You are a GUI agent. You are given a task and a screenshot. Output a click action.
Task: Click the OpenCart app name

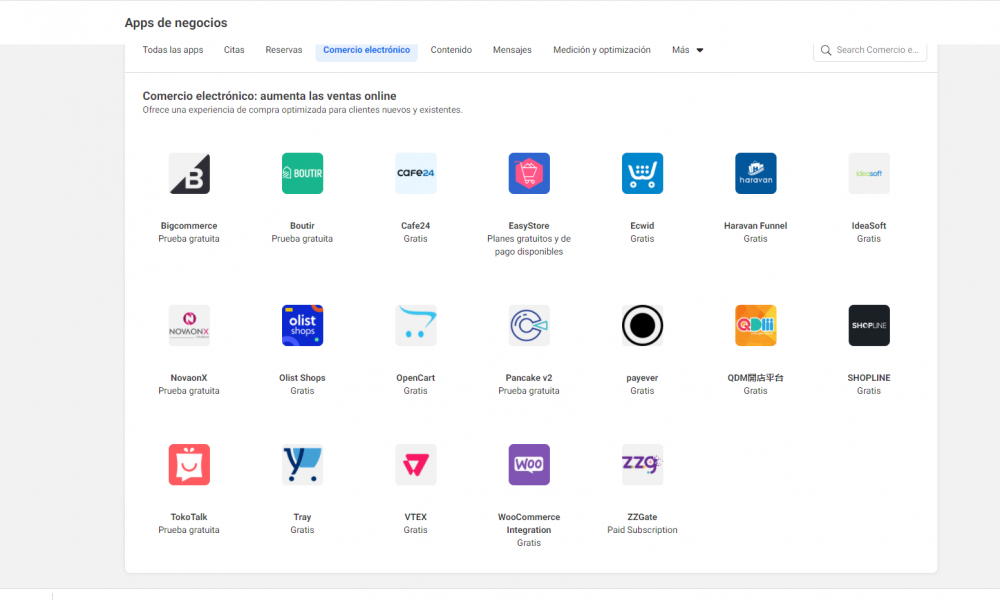click(x=416, y=377)
